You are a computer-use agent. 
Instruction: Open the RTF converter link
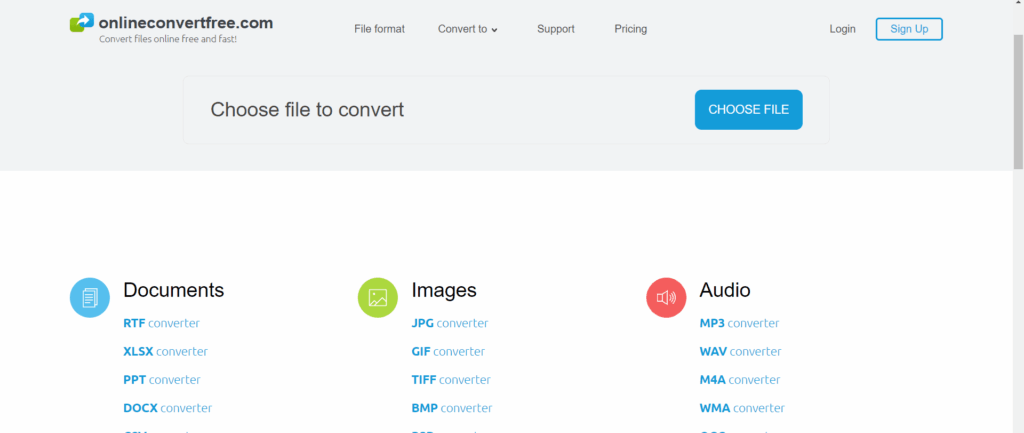click(161, 323)
